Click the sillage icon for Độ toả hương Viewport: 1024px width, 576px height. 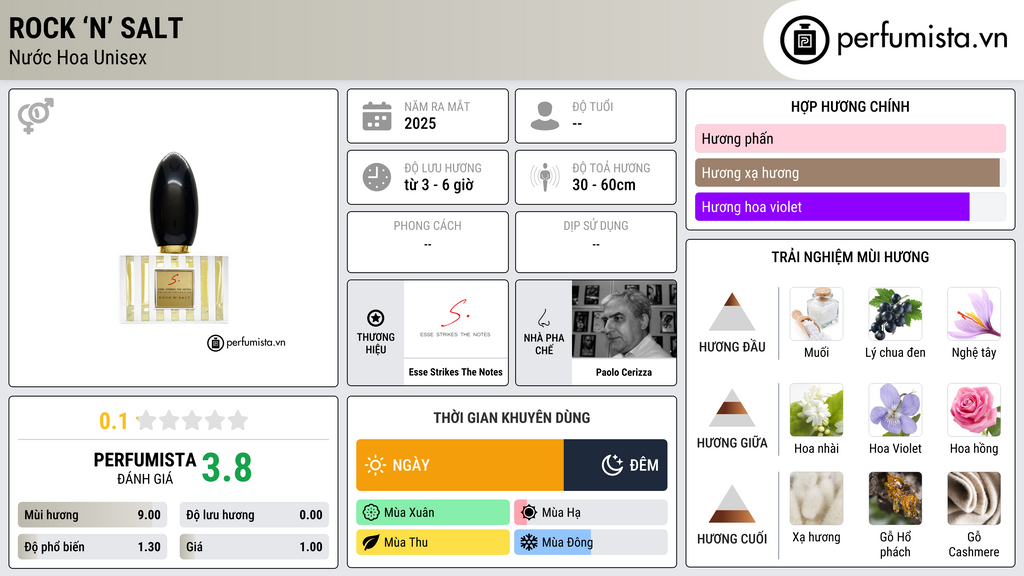point(545,177)
